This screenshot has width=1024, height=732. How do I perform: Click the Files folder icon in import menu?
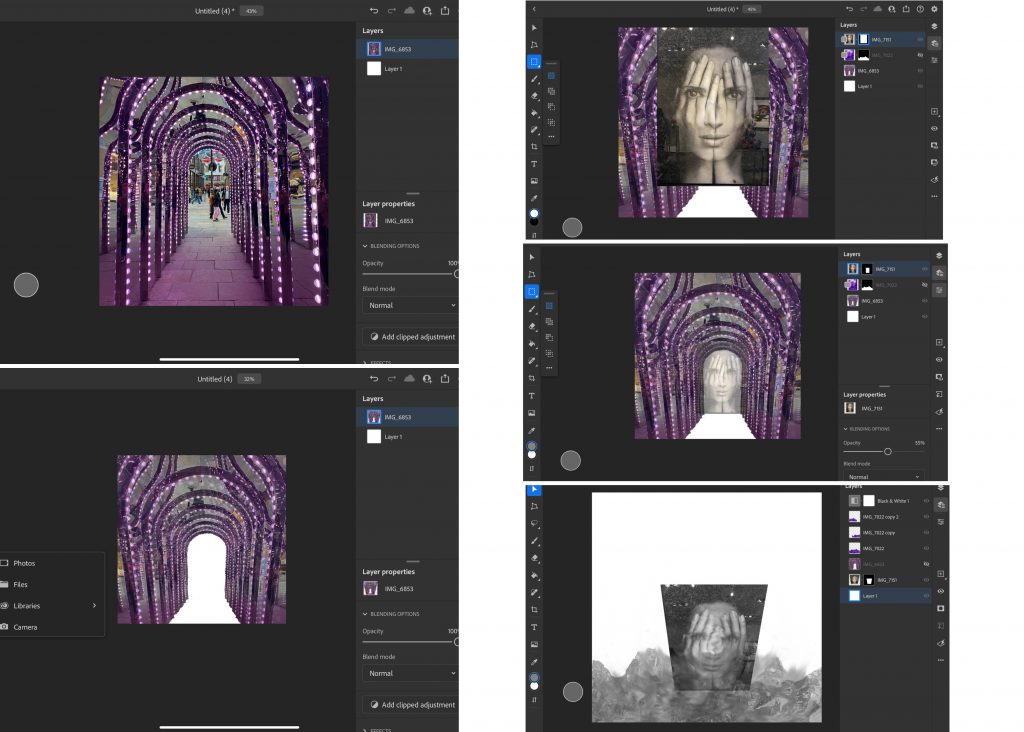(5, 584)
